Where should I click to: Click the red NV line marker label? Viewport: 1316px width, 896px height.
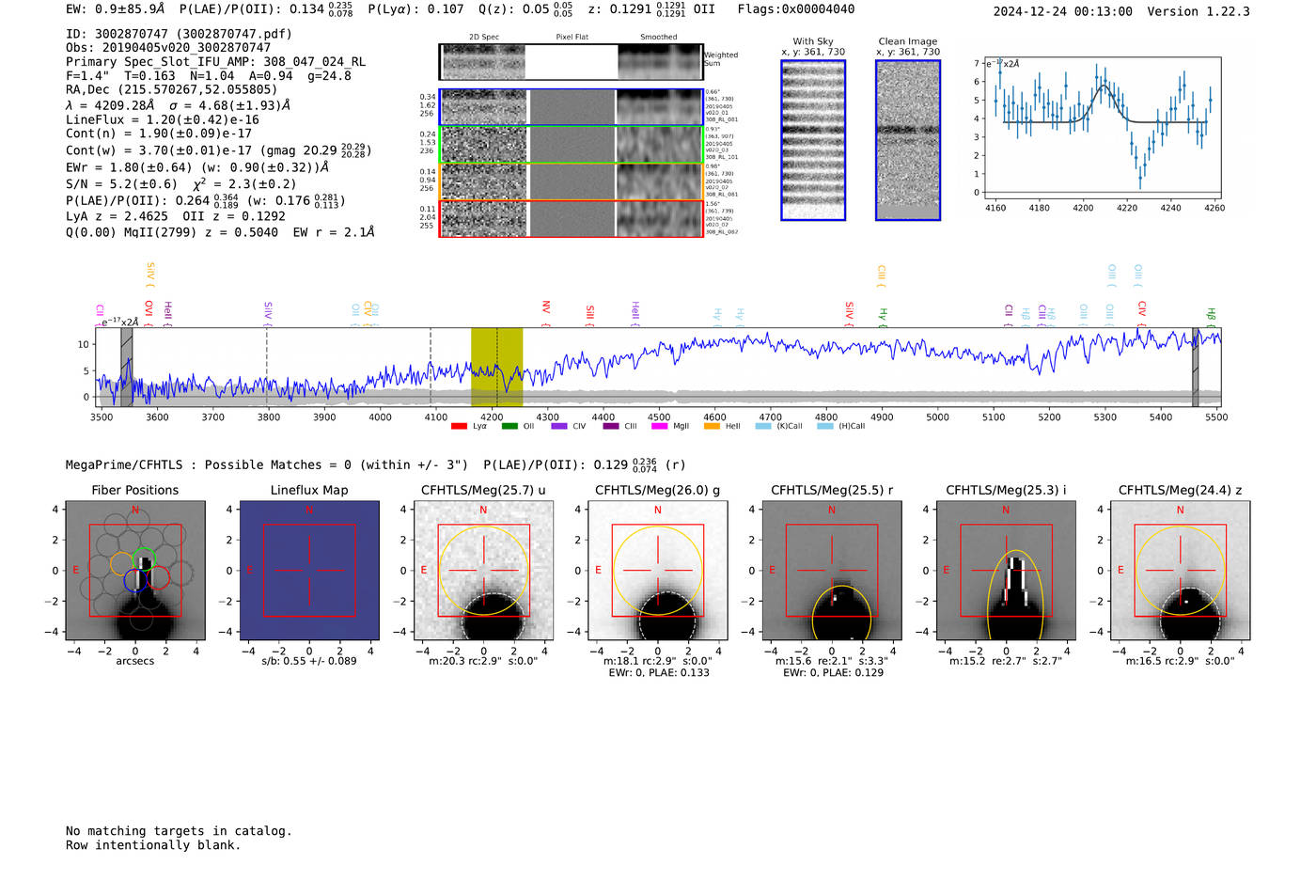coord(546,307)
